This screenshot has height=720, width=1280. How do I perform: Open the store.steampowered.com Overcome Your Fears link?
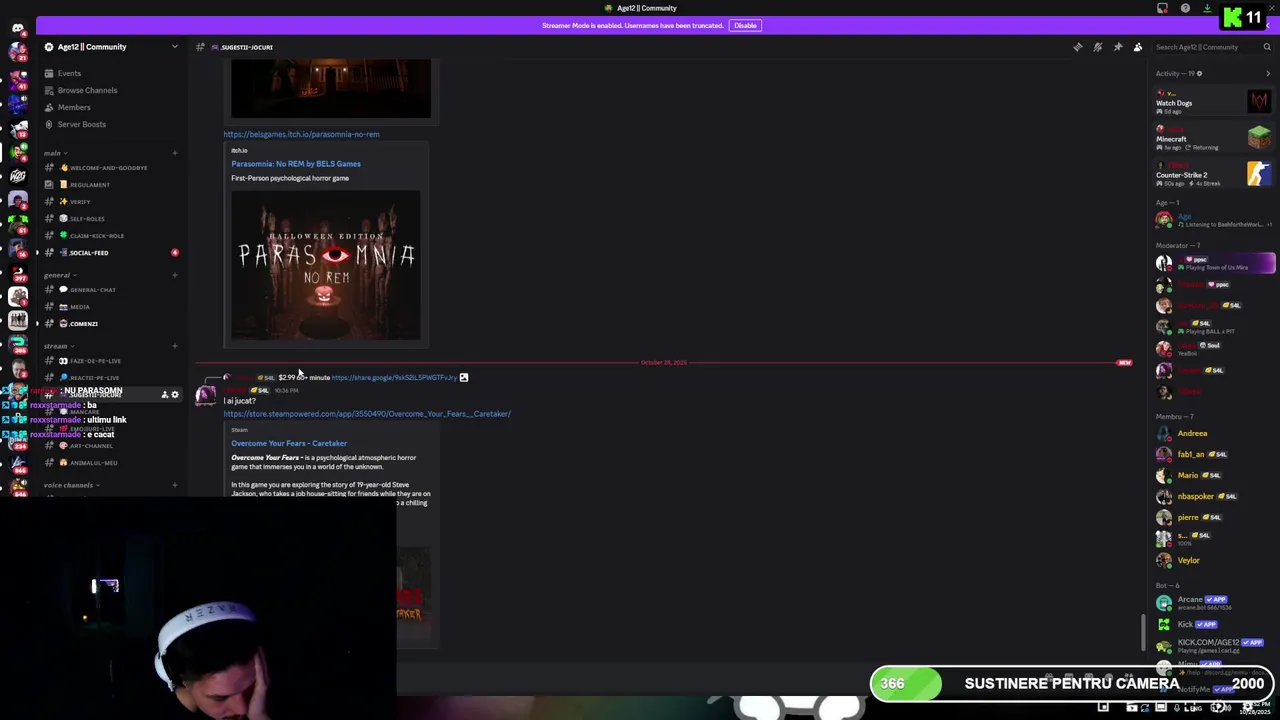click(367, 414)
